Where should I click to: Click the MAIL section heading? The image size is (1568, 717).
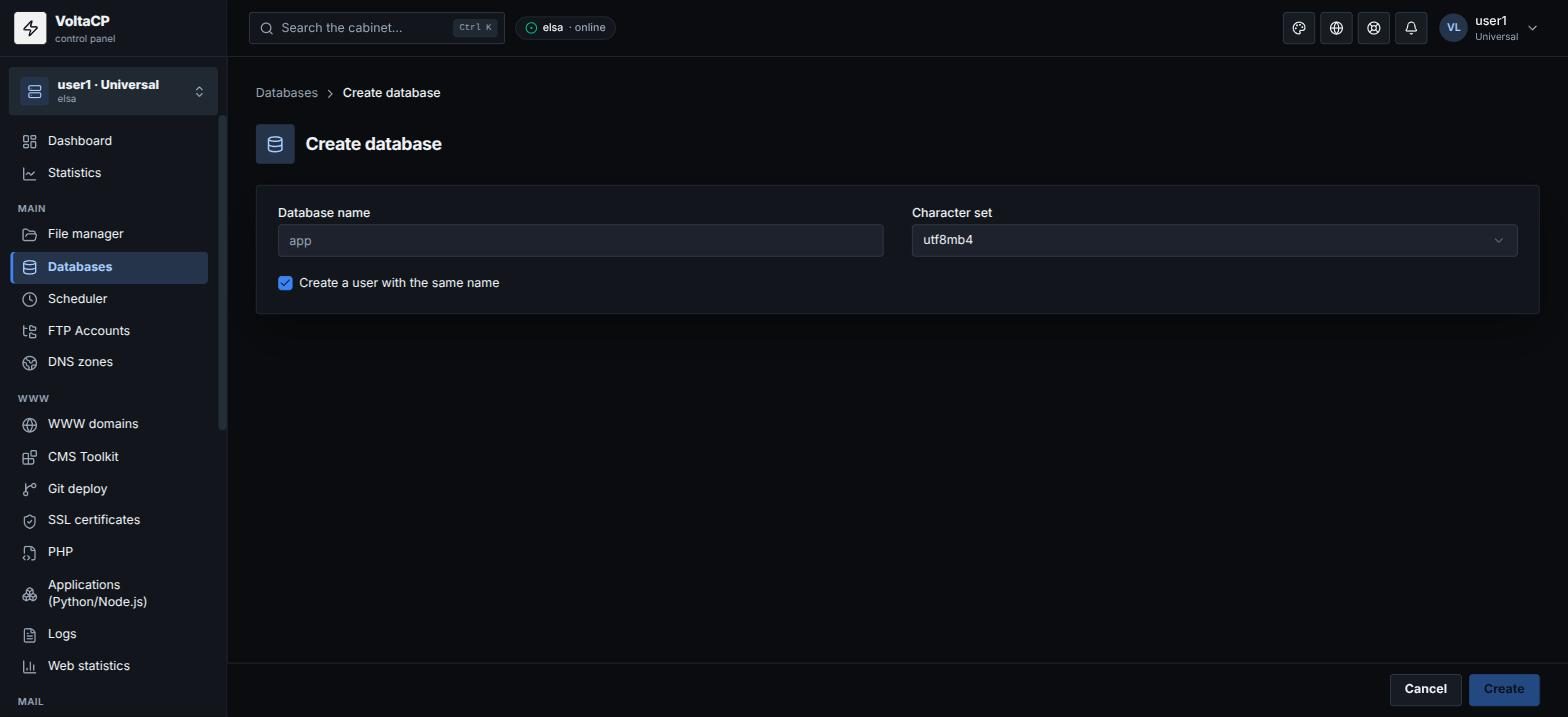[31, 702]
